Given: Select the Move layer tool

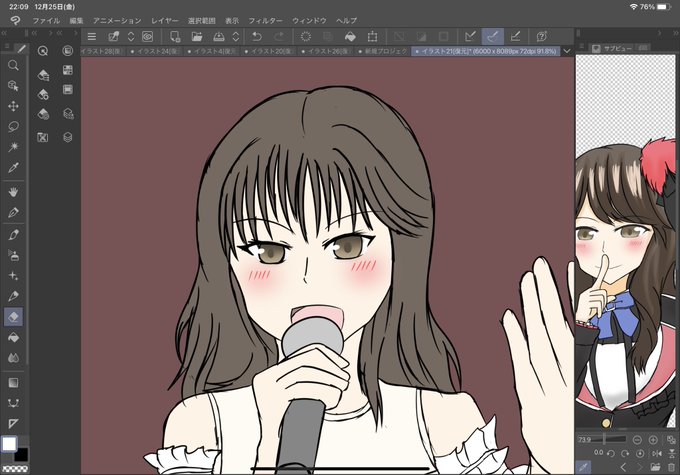Looking at the screenshot, I should coord(13,106).
